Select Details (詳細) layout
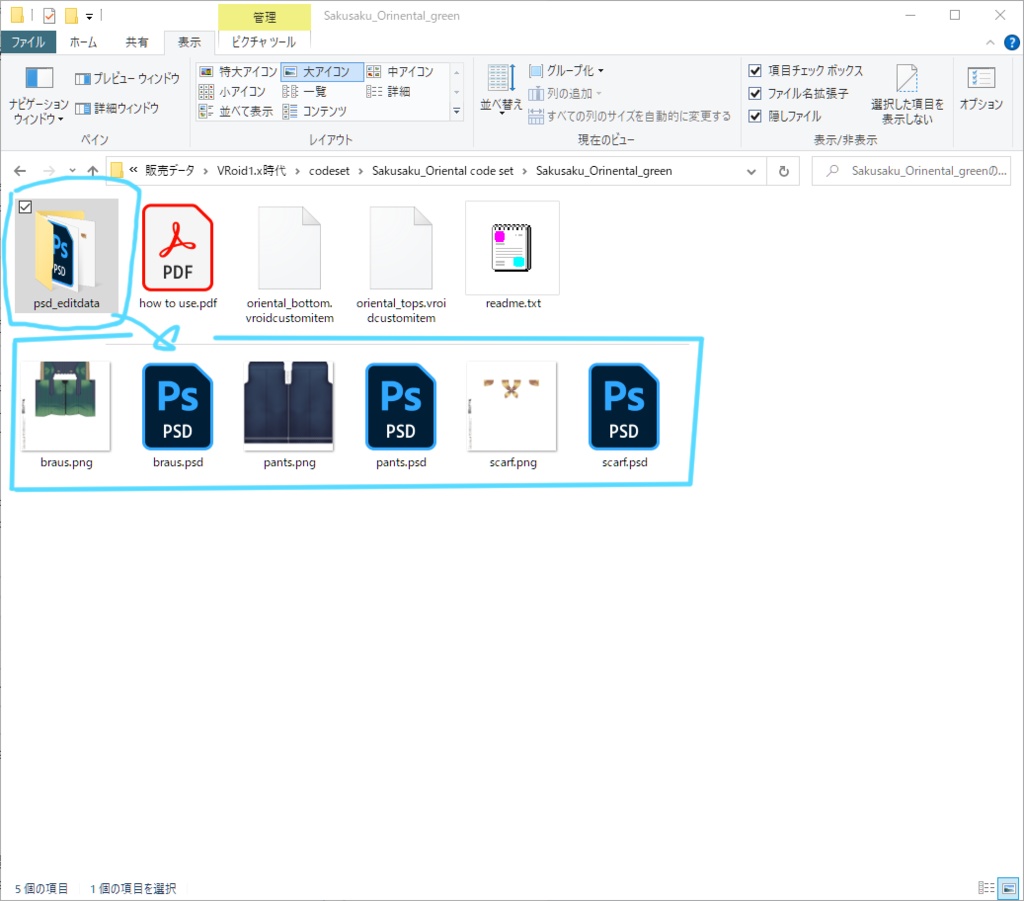 [389, 91]
